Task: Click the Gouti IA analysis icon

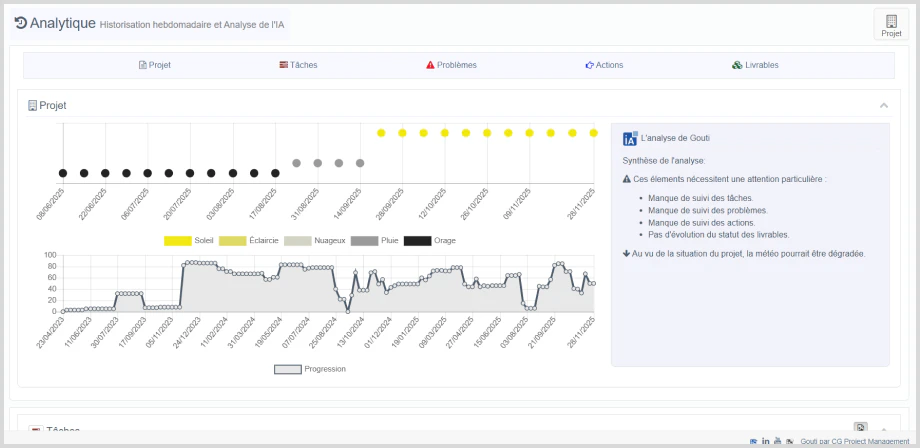Action: (x=630, y=138)
